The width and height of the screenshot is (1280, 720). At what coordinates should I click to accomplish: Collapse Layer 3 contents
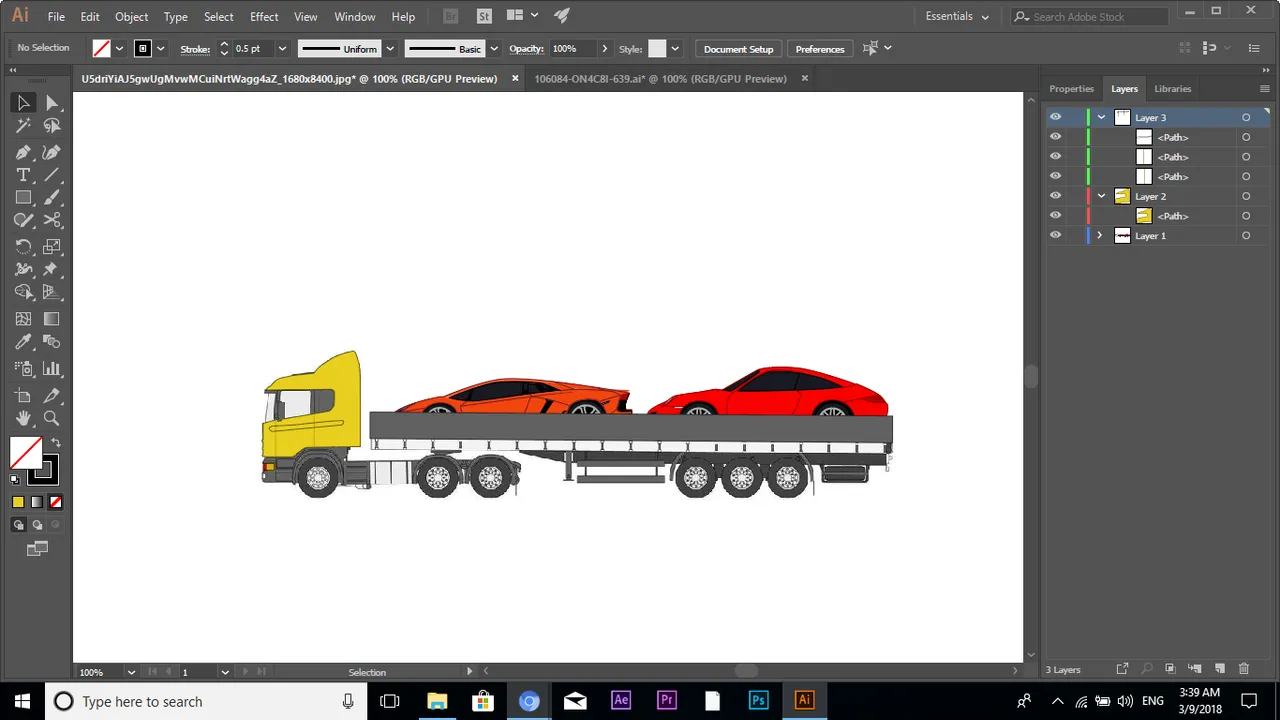(1101, 117)
